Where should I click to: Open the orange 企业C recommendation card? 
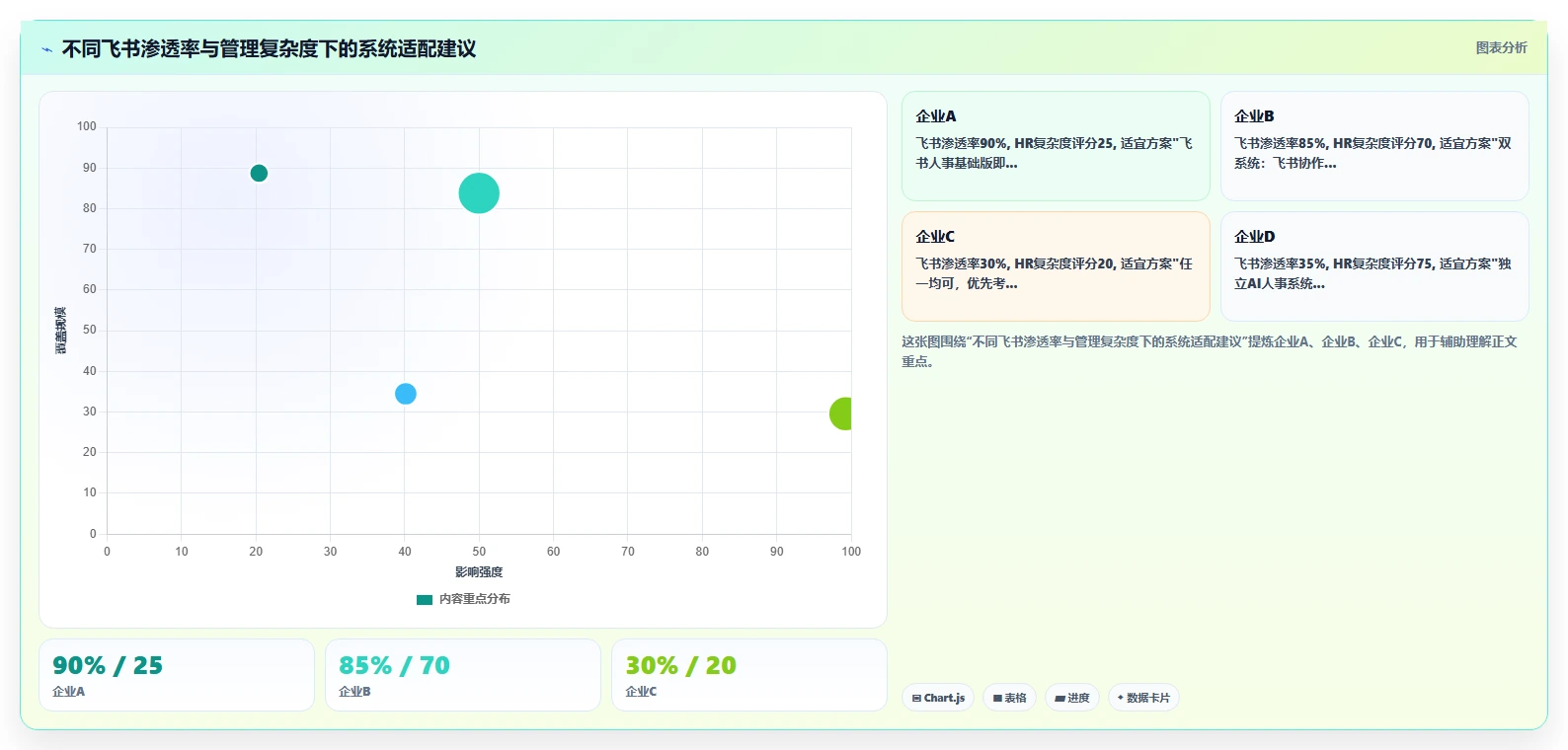(x=1056, y=266)
